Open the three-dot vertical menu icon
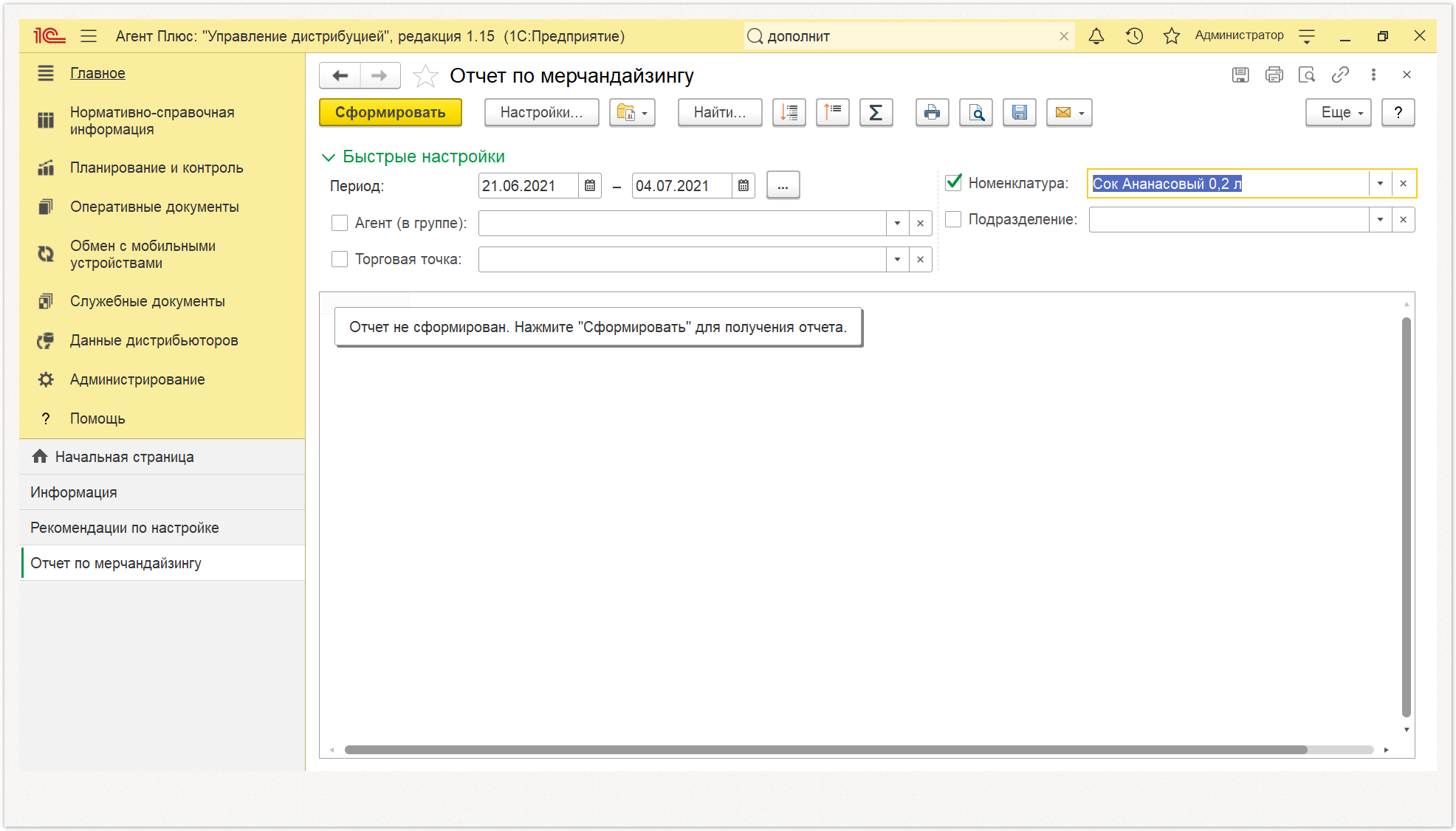The image size is (1456, 831). tap(1373, 75)
